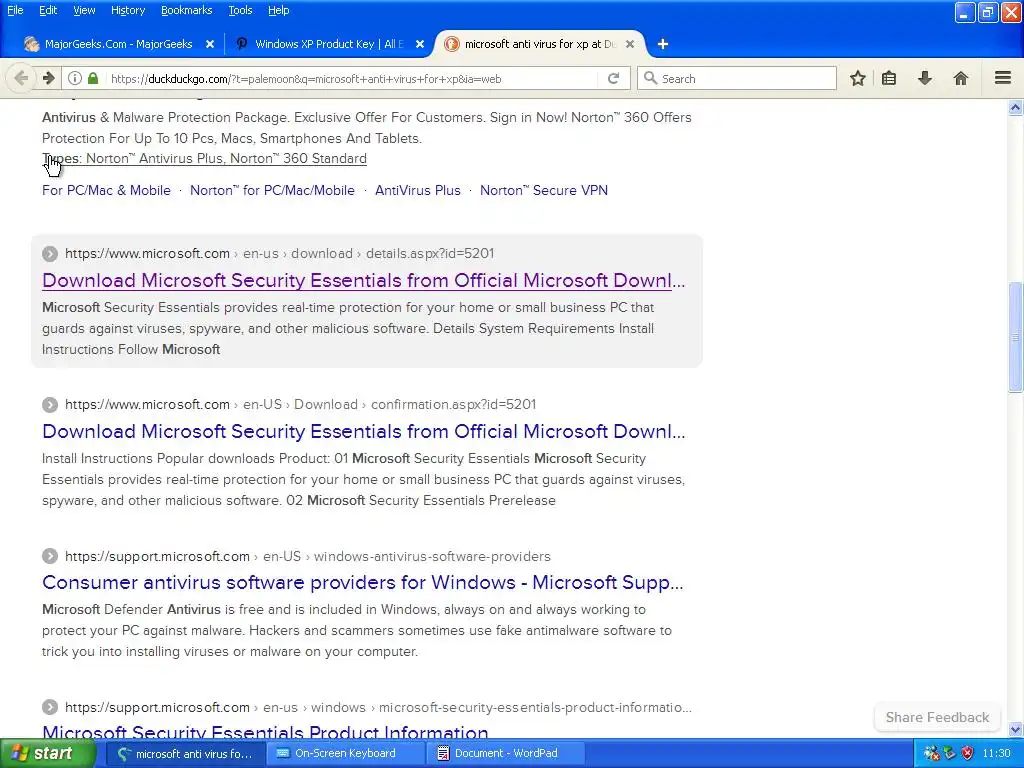Switch to Windows XP Product Key tab
Image resolution: width=1024 pixels, height=768 pixels.
[329, 44]
